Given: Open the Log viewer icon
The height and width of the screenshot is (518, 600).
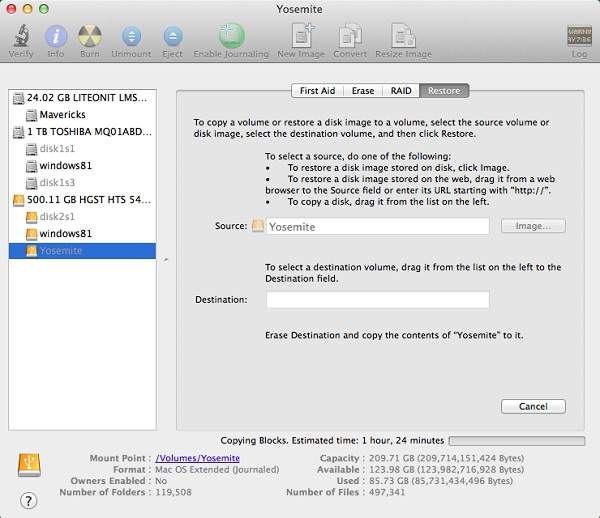Looking at the screenshot, I should [x=579, y=37].
